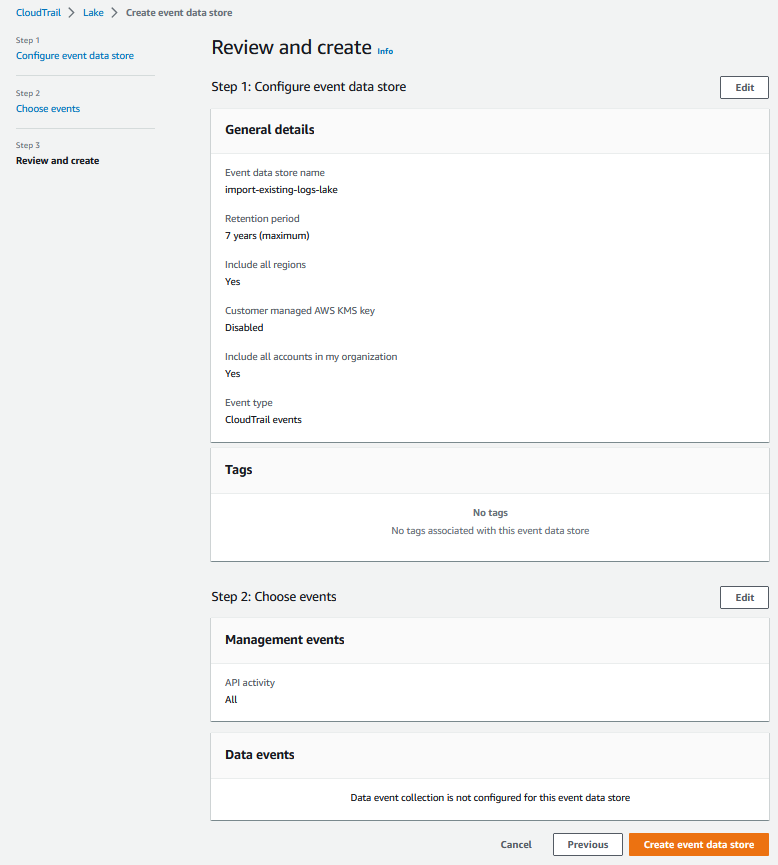Navigate to the CloudTrail breadcrumb link
778x865 pixels.
[x=38, y=12]
